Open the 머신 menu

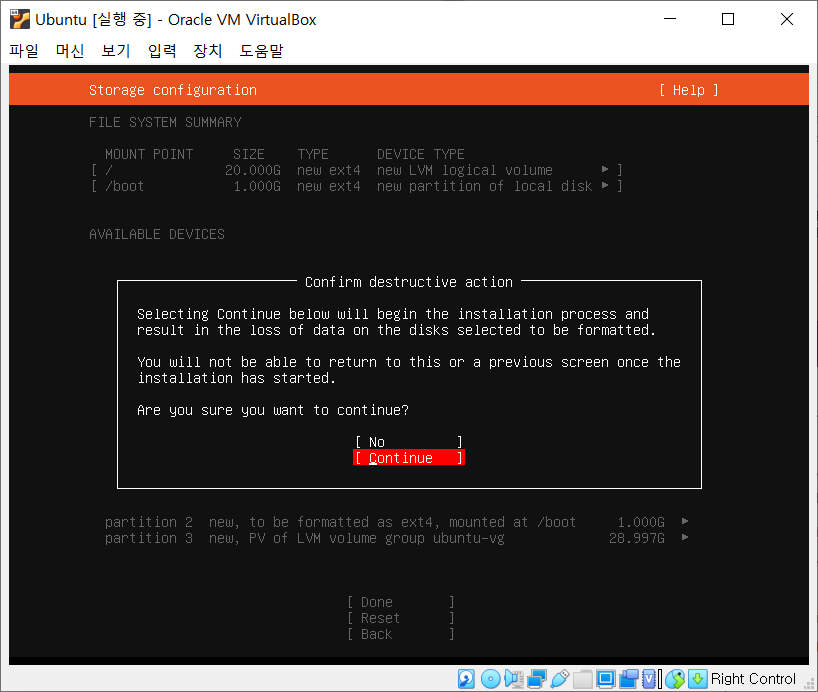tap(70, 51)
